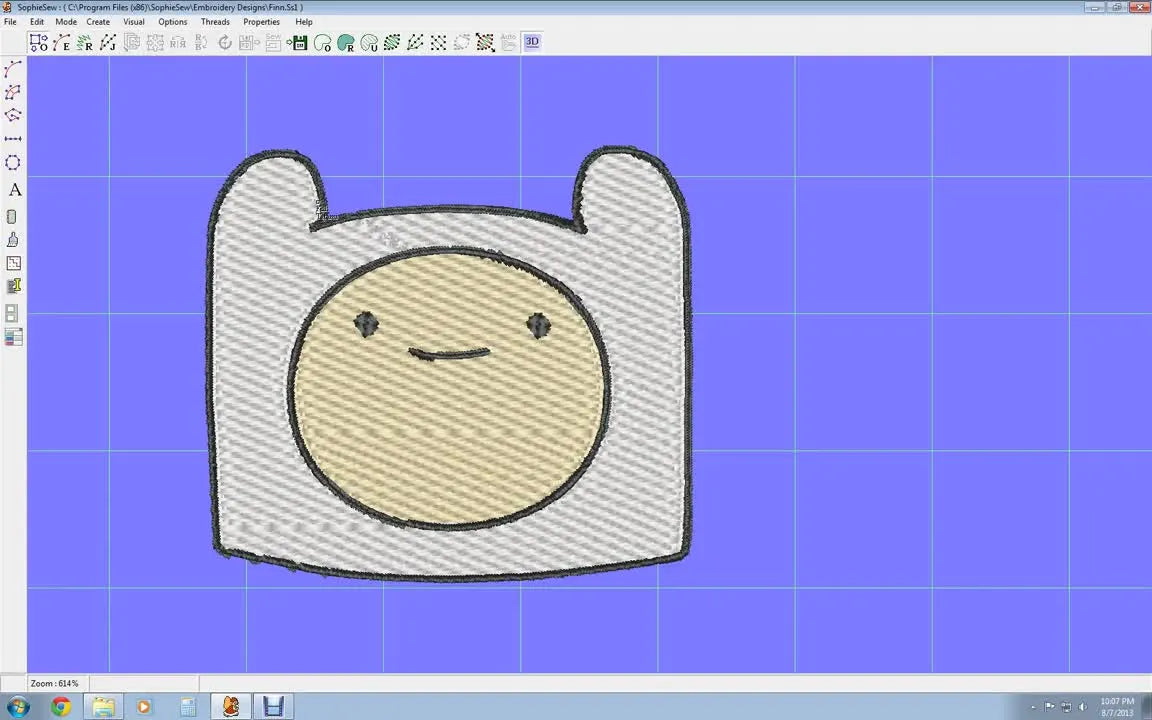
Task: Open the Threads menu
Action: point(215,22)
